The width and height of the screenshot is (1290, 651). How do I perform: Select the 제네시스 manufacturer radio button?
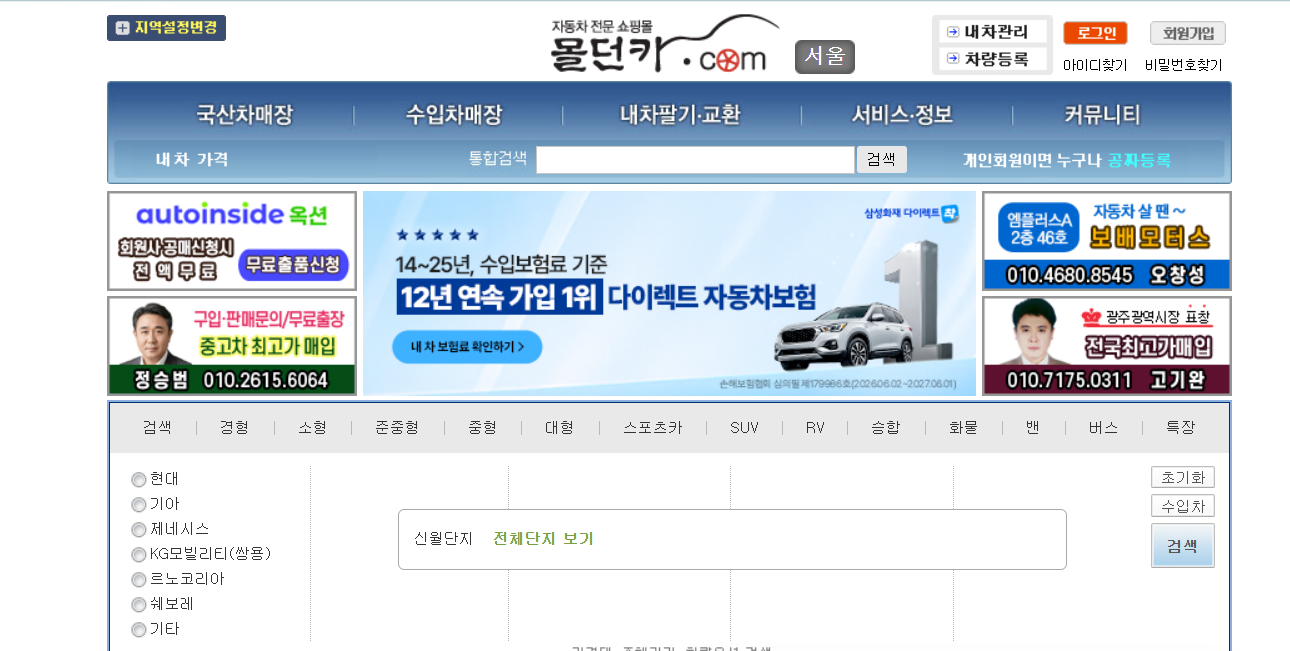click(139, 530)
